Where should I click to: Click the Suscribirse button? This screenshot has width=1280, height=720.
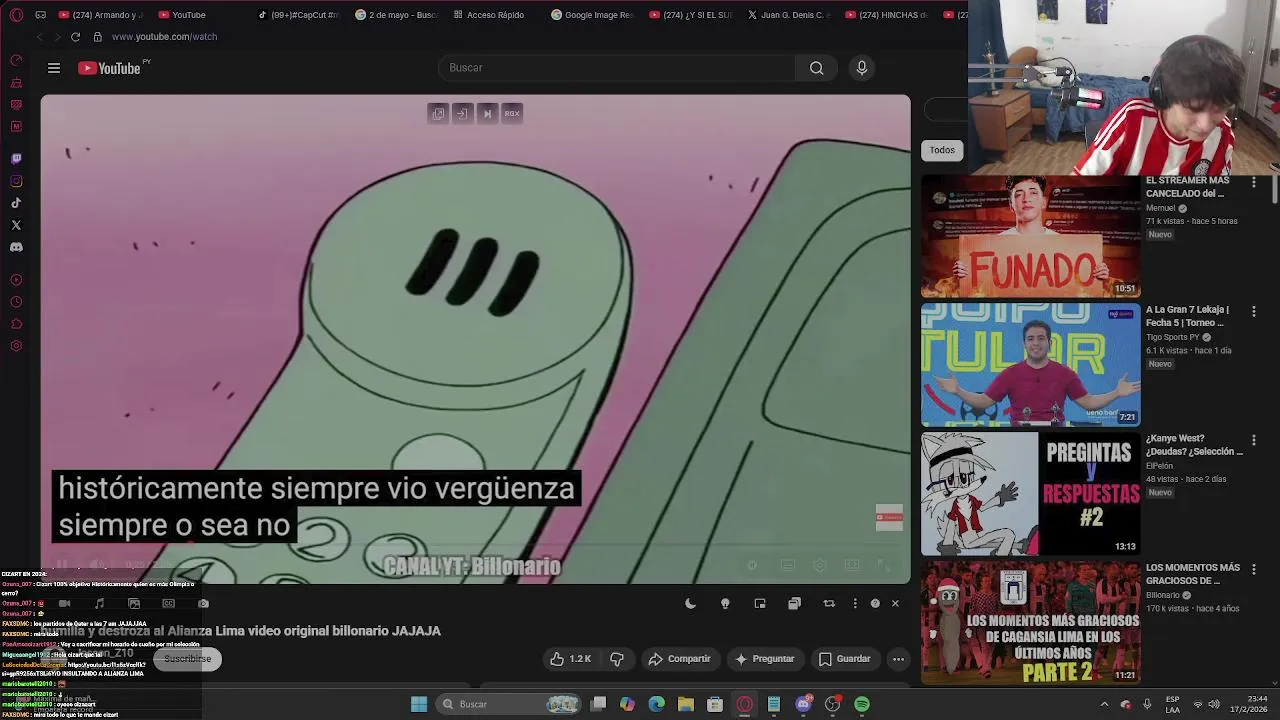pyautogui.click(x=188, y=659)
